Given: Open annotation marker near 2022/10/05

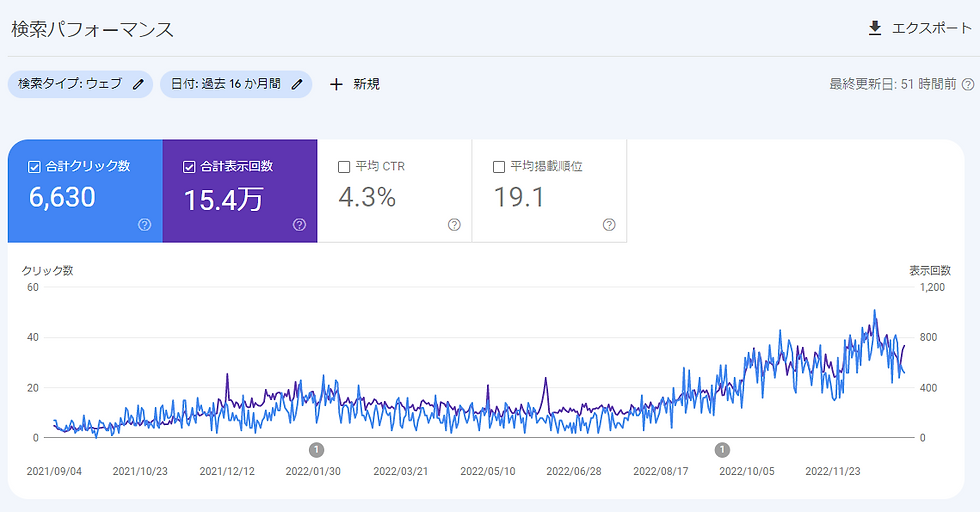Looking at the screenshot, I should coord(722,449).
